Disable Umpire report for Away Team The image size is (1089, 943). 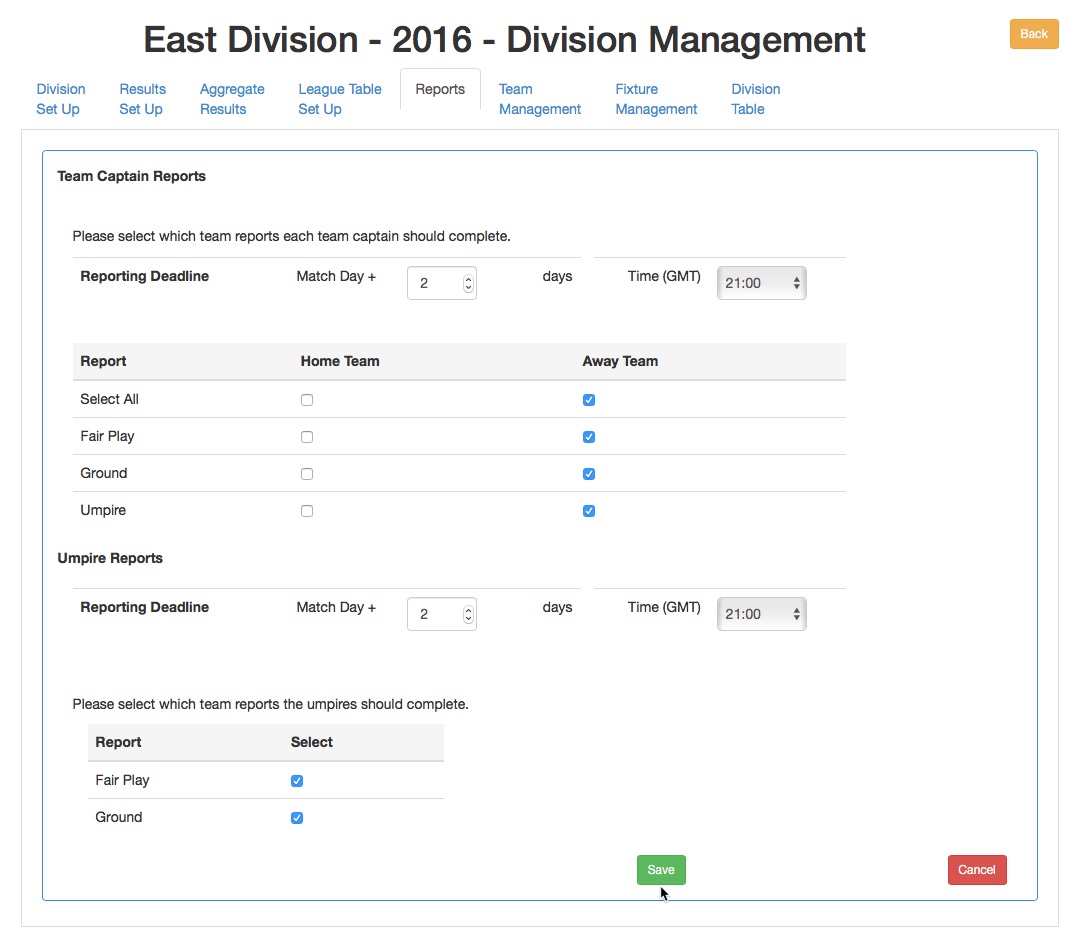(x=589, y=511)
